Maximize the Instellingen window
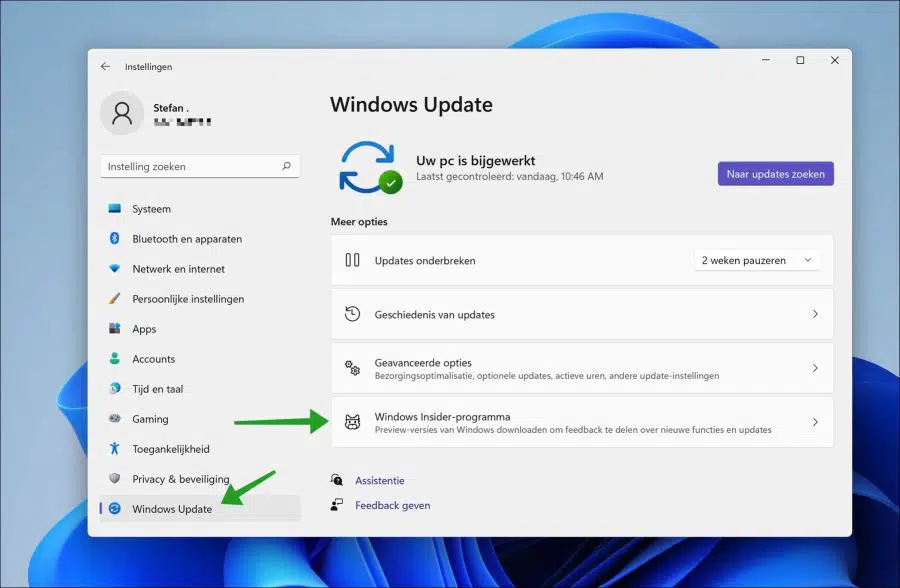The width and height of the screenshot is (900, 588). 800,60
